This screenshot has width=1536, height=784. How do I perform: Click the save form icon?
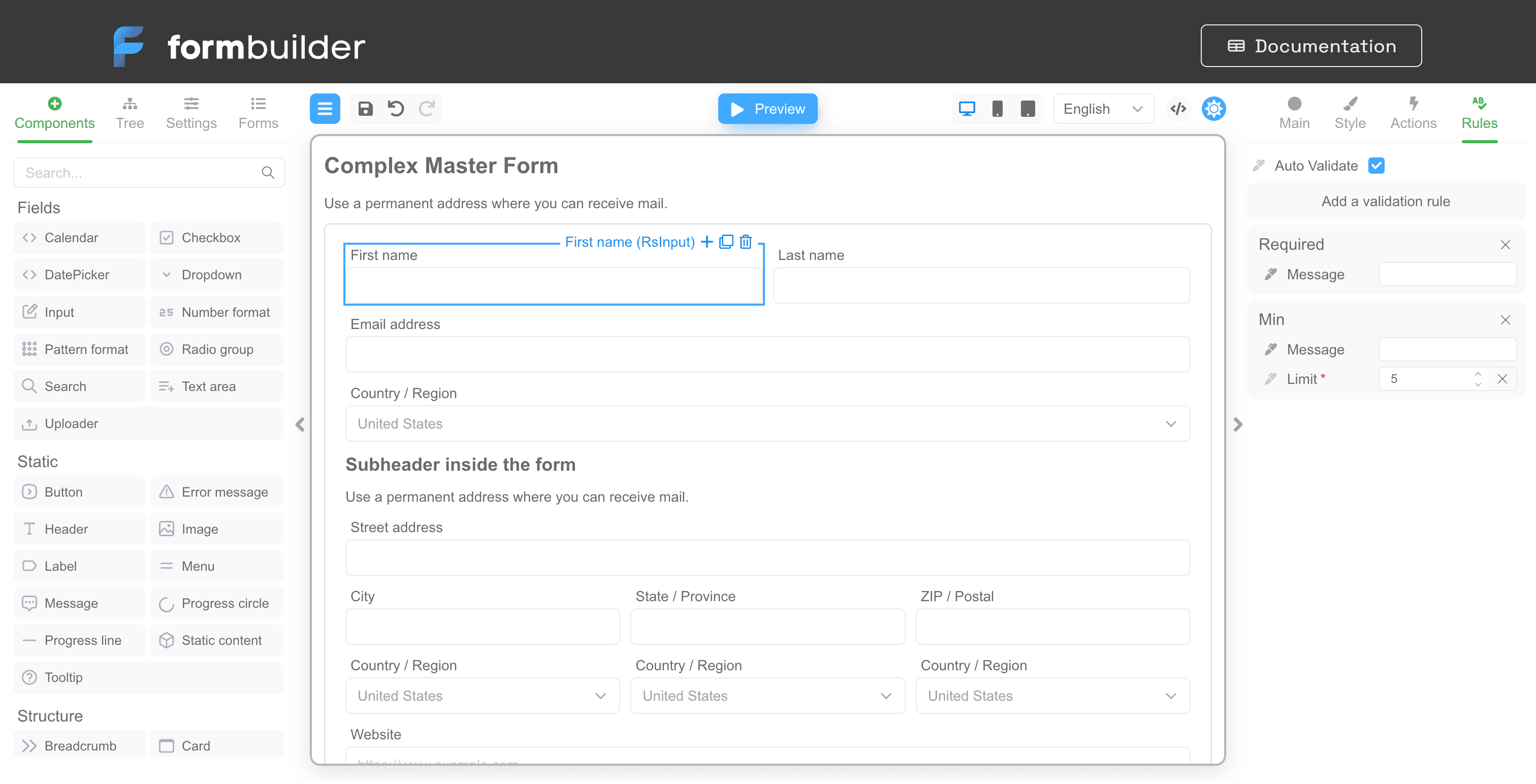click(x=365, y=109)
